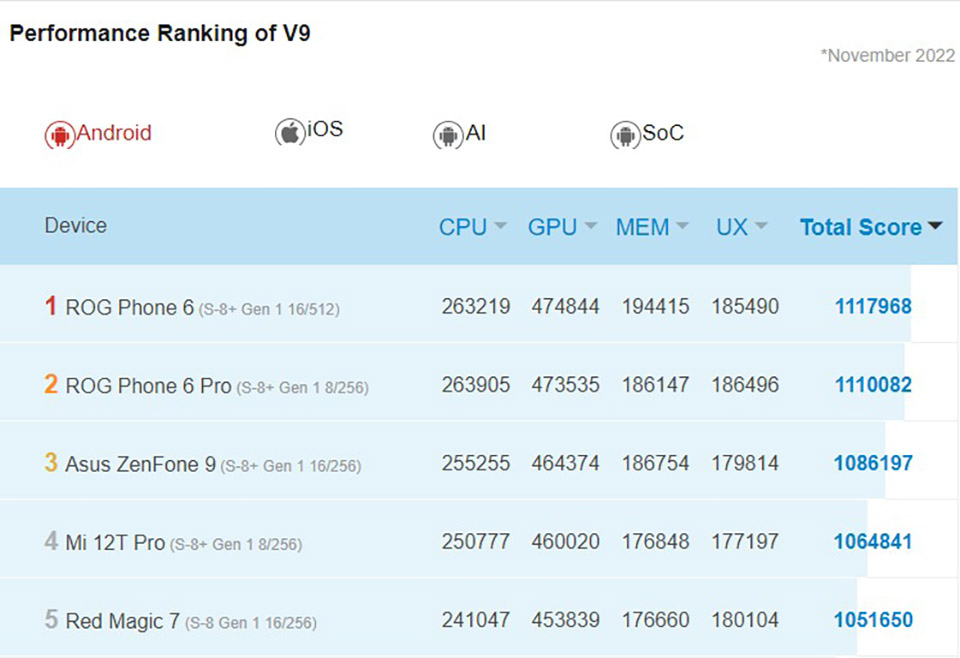Click the robot icon beside SoC
Image resolution: width=960 pixels, height=658 pixels.
(625, 135)
